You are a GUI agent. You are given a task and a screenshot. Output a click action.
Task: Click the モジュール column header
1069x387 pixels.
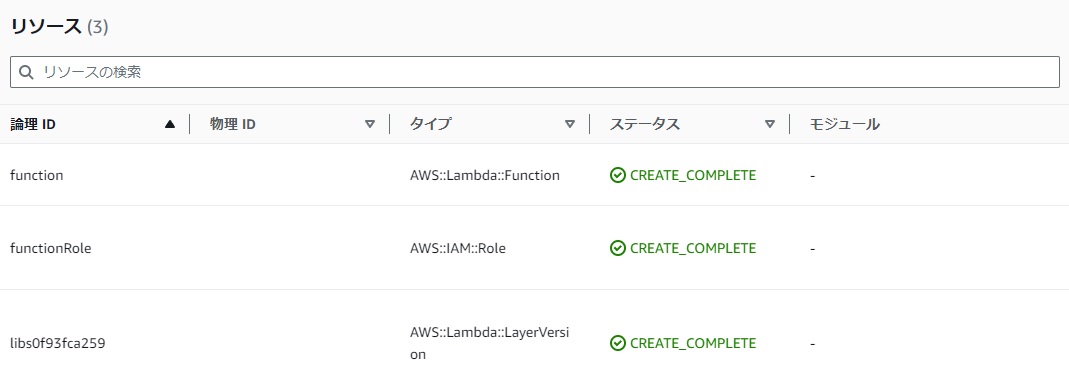844,124
